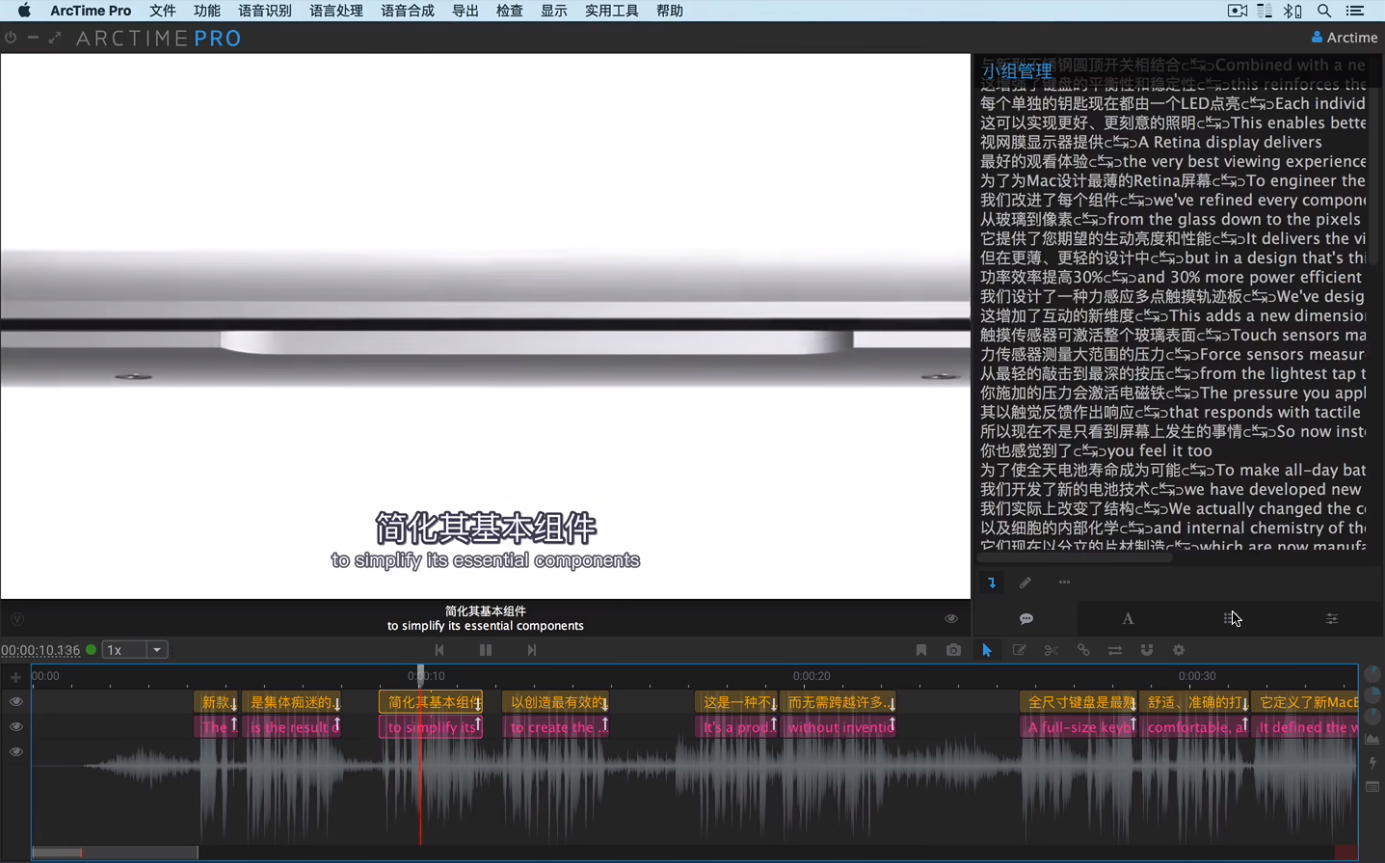1385x863 pixels.
Task: Switch to the grid group tab
Action: point(1230,619)
